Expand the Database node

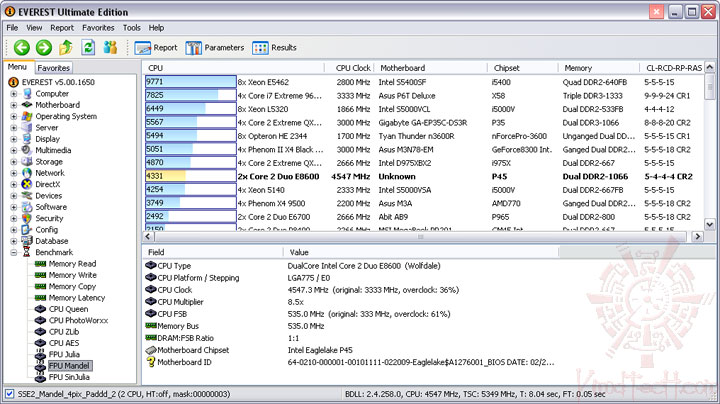[14, 241]
